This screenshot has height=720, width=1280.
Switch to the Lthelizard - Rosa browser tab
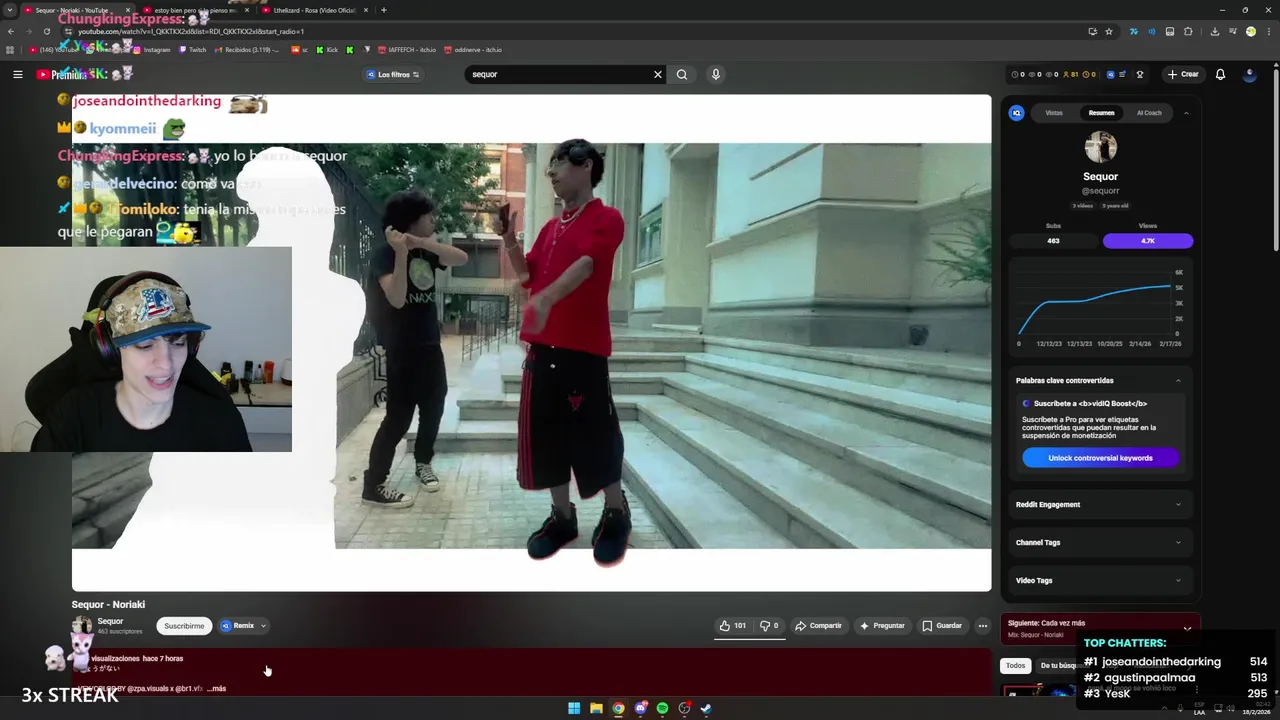pyautogui.click(x=315, y=10)
